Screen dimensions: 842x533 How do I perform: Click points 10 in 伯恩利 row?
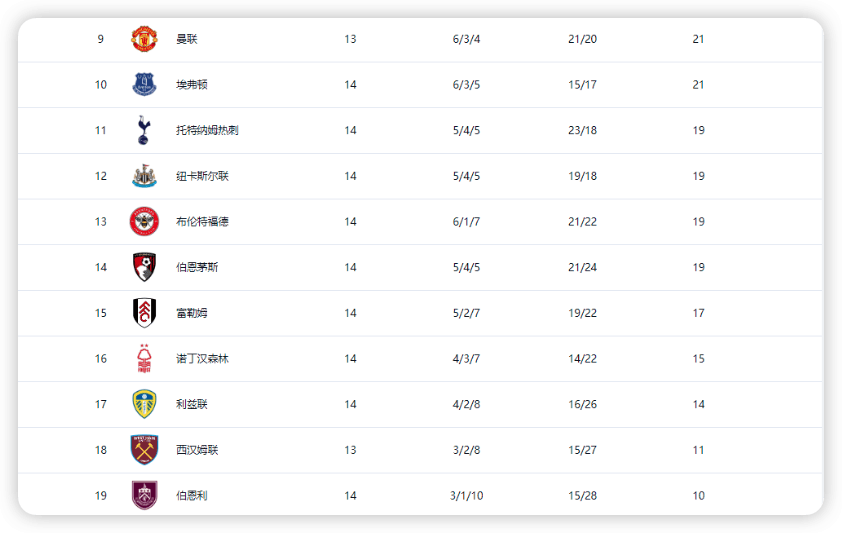(698, 495)
